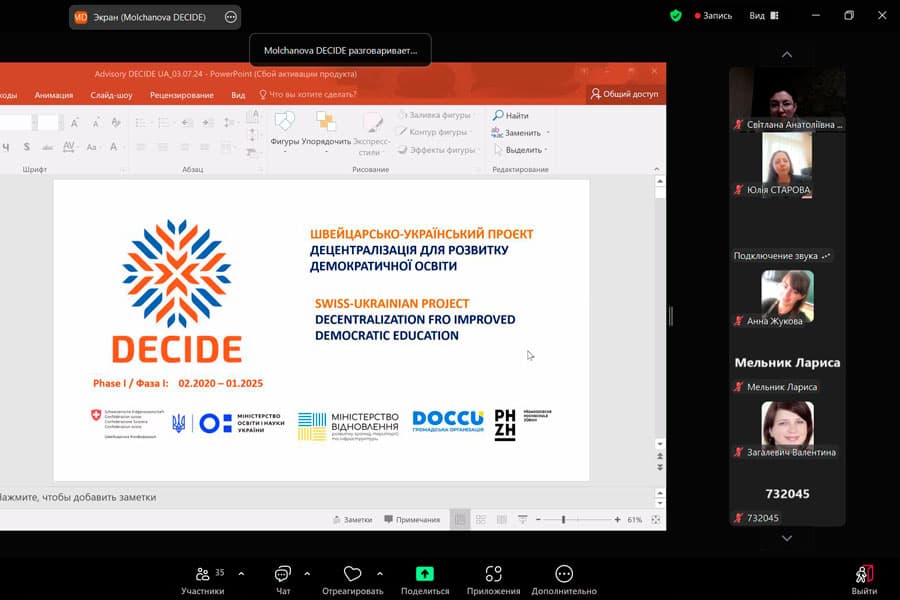900x600 pixels.
Task: Click the Отреагировать reactions heart icon
Action: (x=352, y=574)
